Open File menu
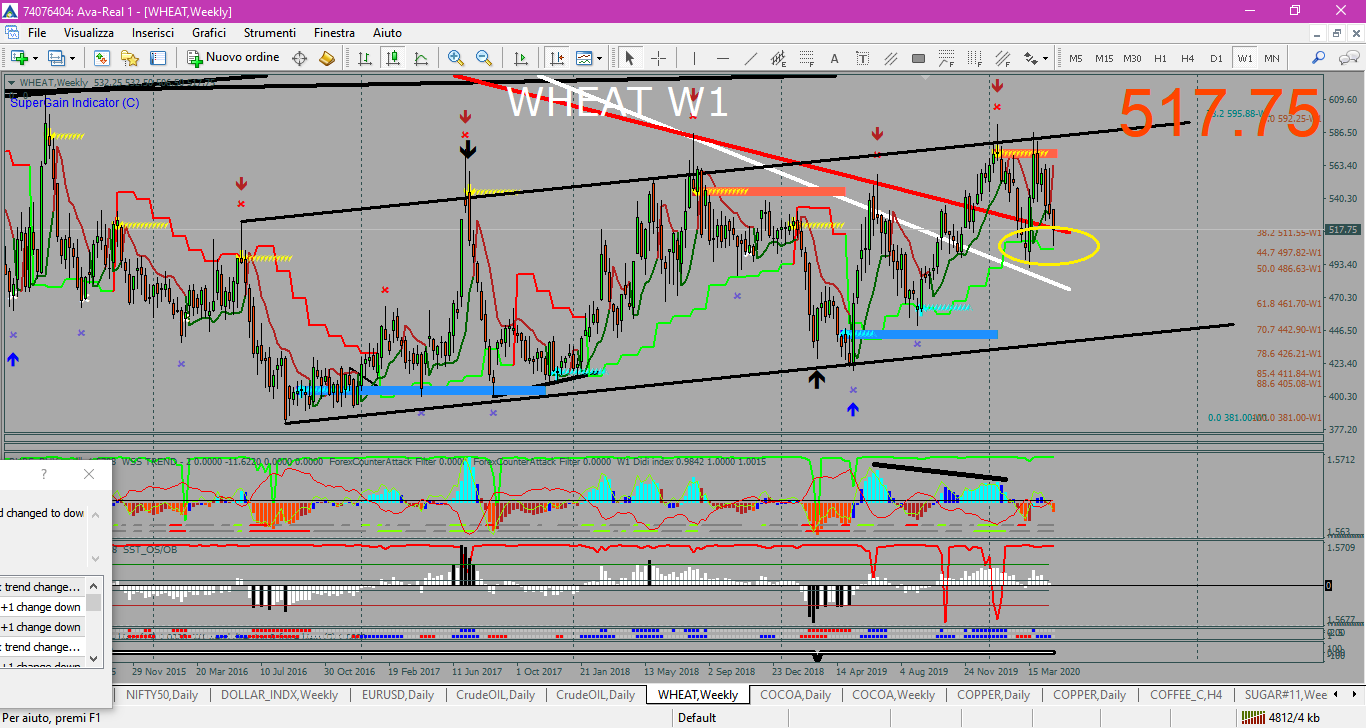Viewport: 1366px width, 728px height. click(37, 33)
